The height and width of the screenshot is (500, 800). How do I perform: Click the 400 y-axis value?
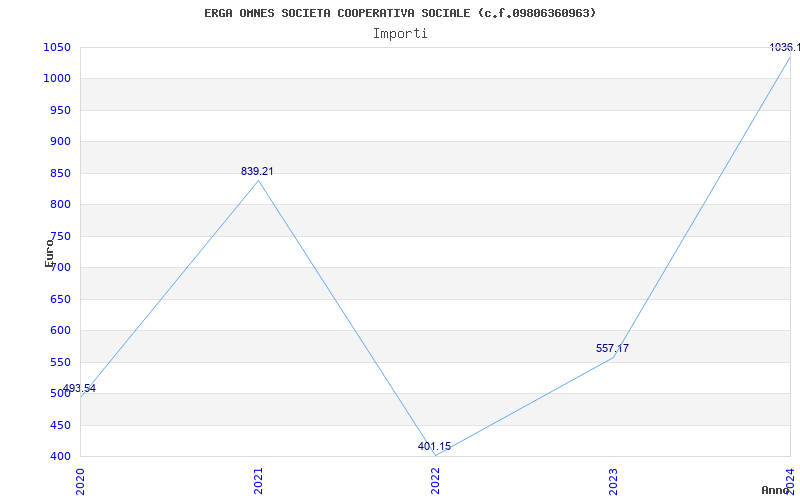coord(60,457)
